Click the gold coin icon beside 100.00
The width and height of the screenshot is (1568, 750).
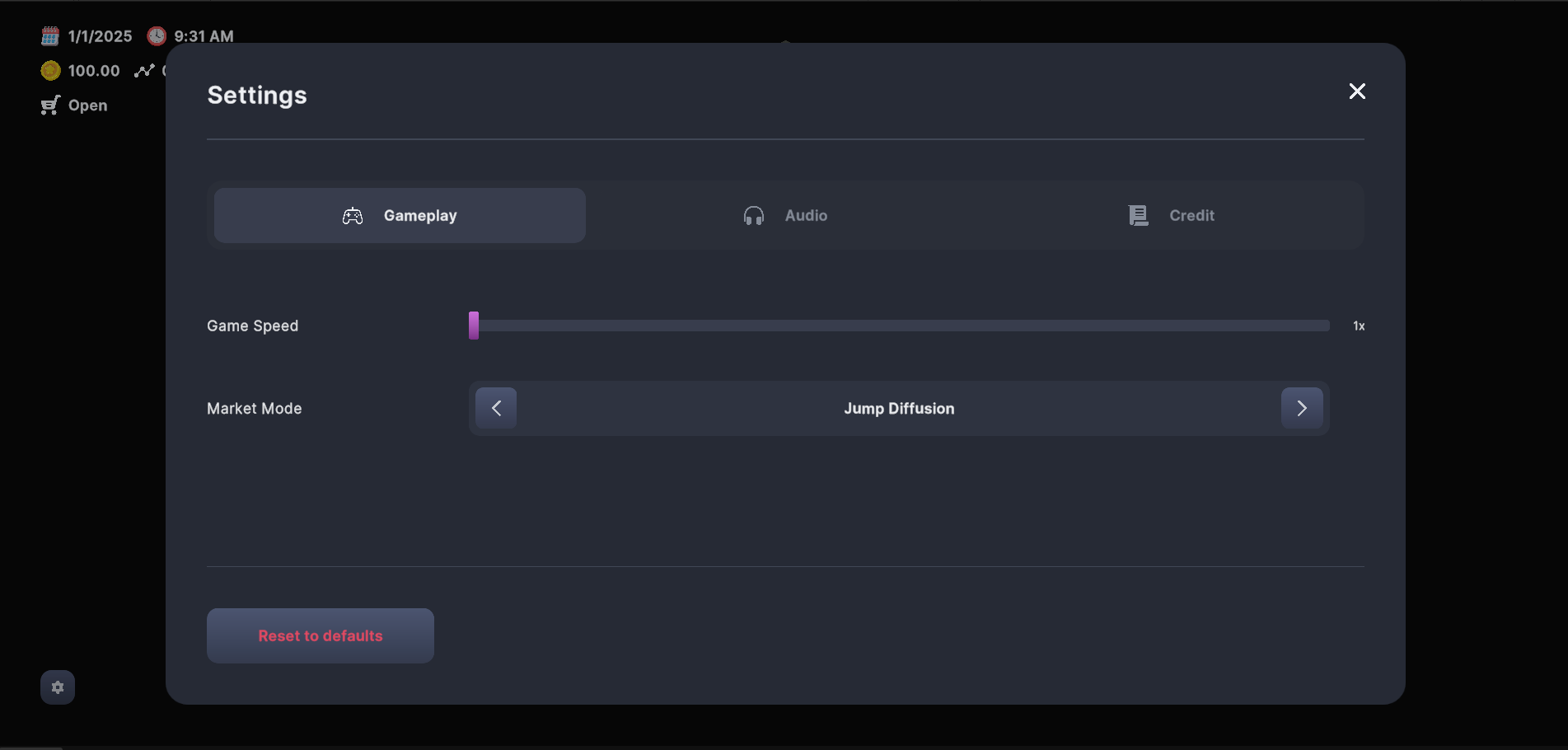50,71
